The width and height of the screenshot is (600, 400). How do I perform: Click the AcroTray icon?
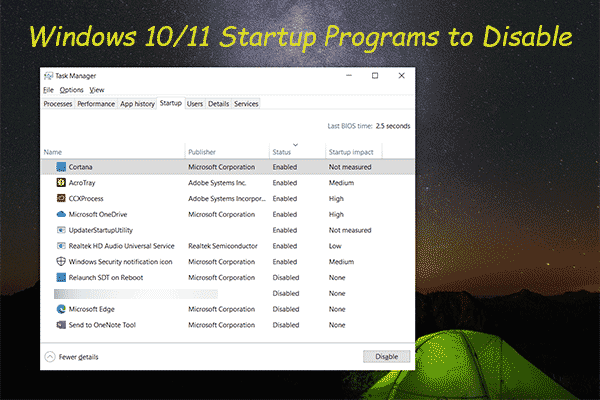pyautogui.click(x=61, y=183)
